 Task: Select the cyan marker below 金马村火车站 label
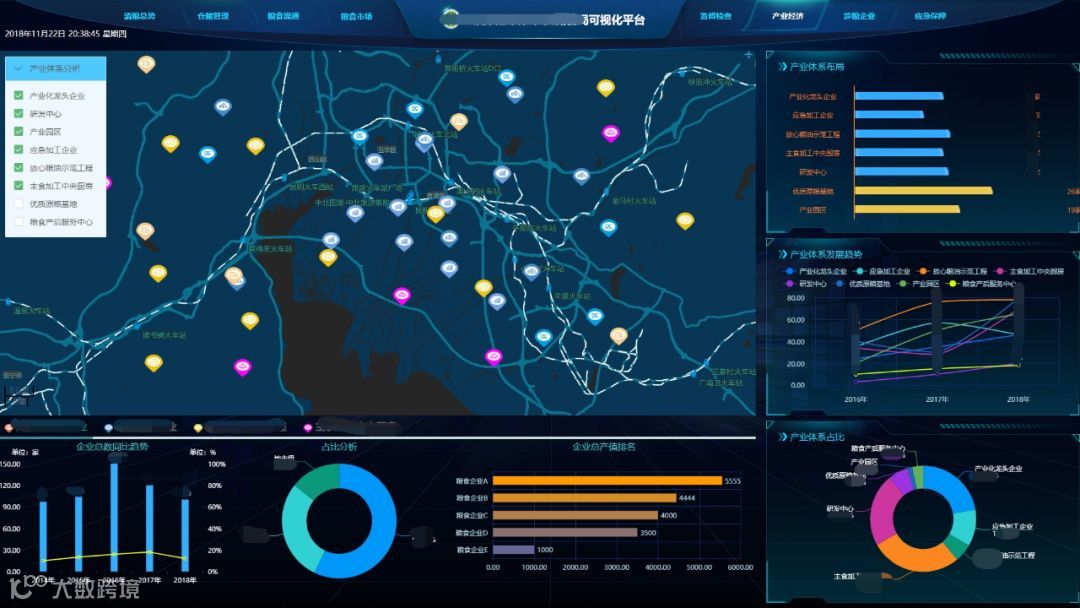coord(608,227)
